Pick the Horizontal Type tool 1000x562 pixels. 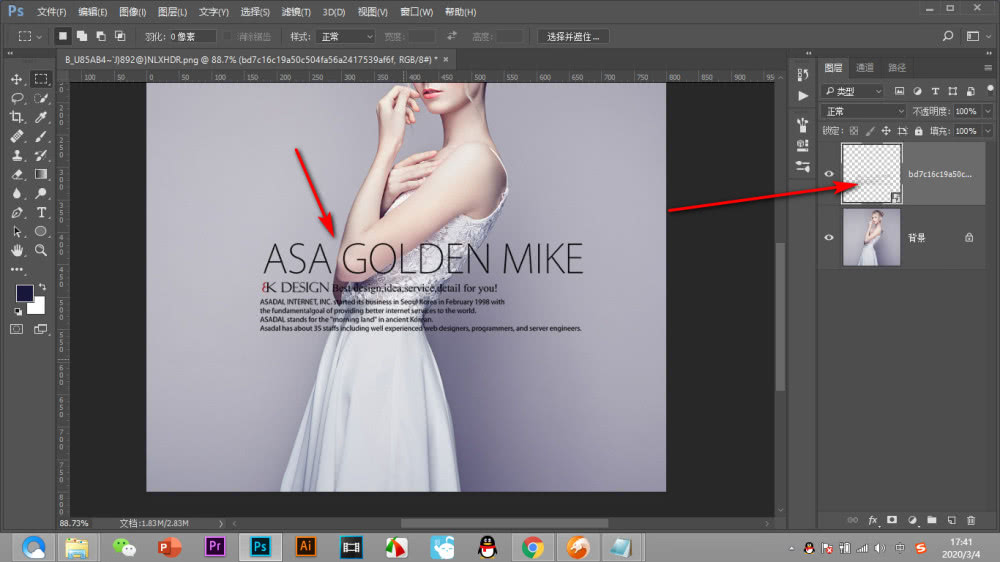coord(42,213)
